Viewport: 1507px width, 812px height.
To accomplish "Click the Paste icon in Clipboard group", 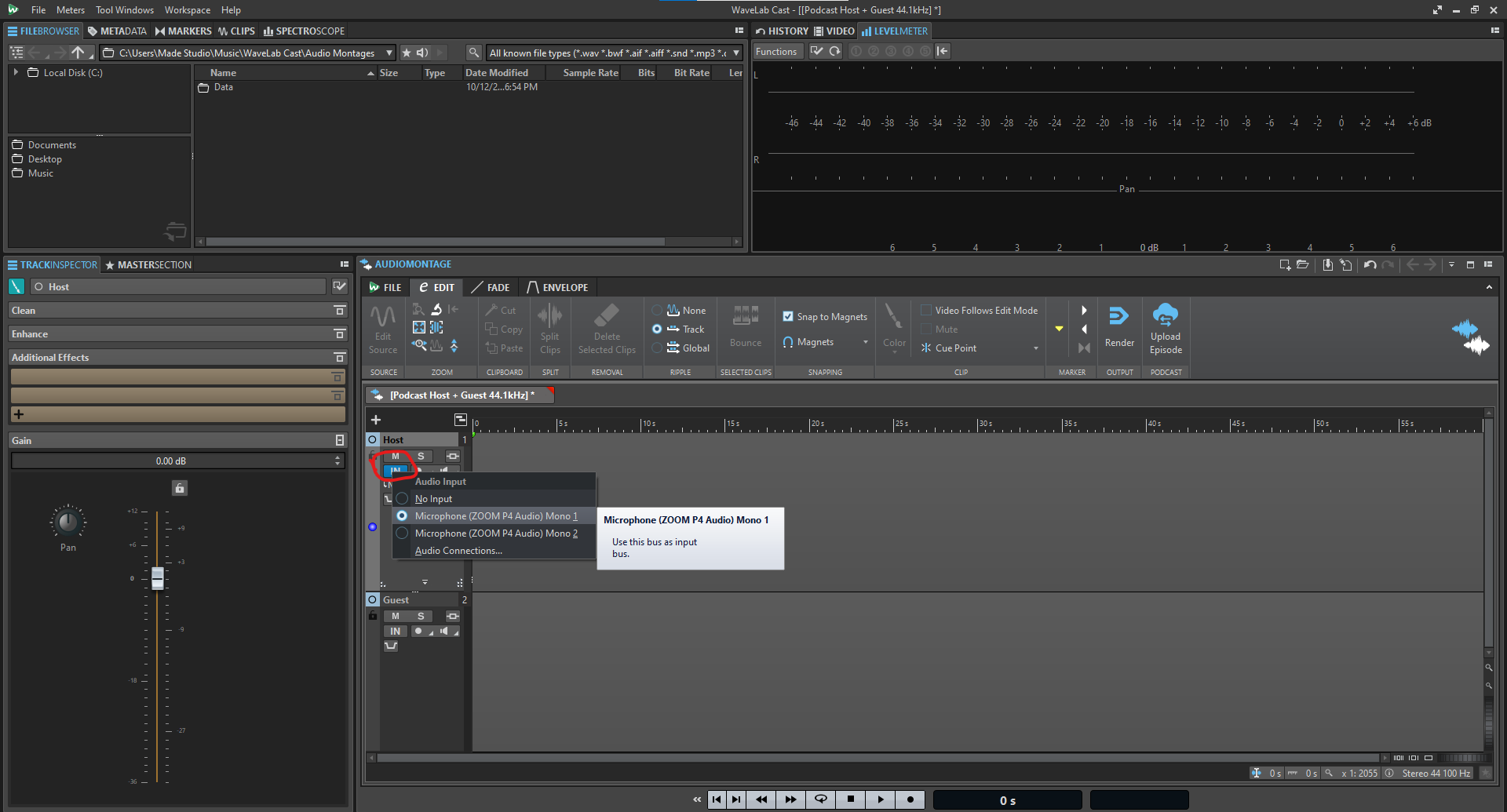I will [491, 348].
